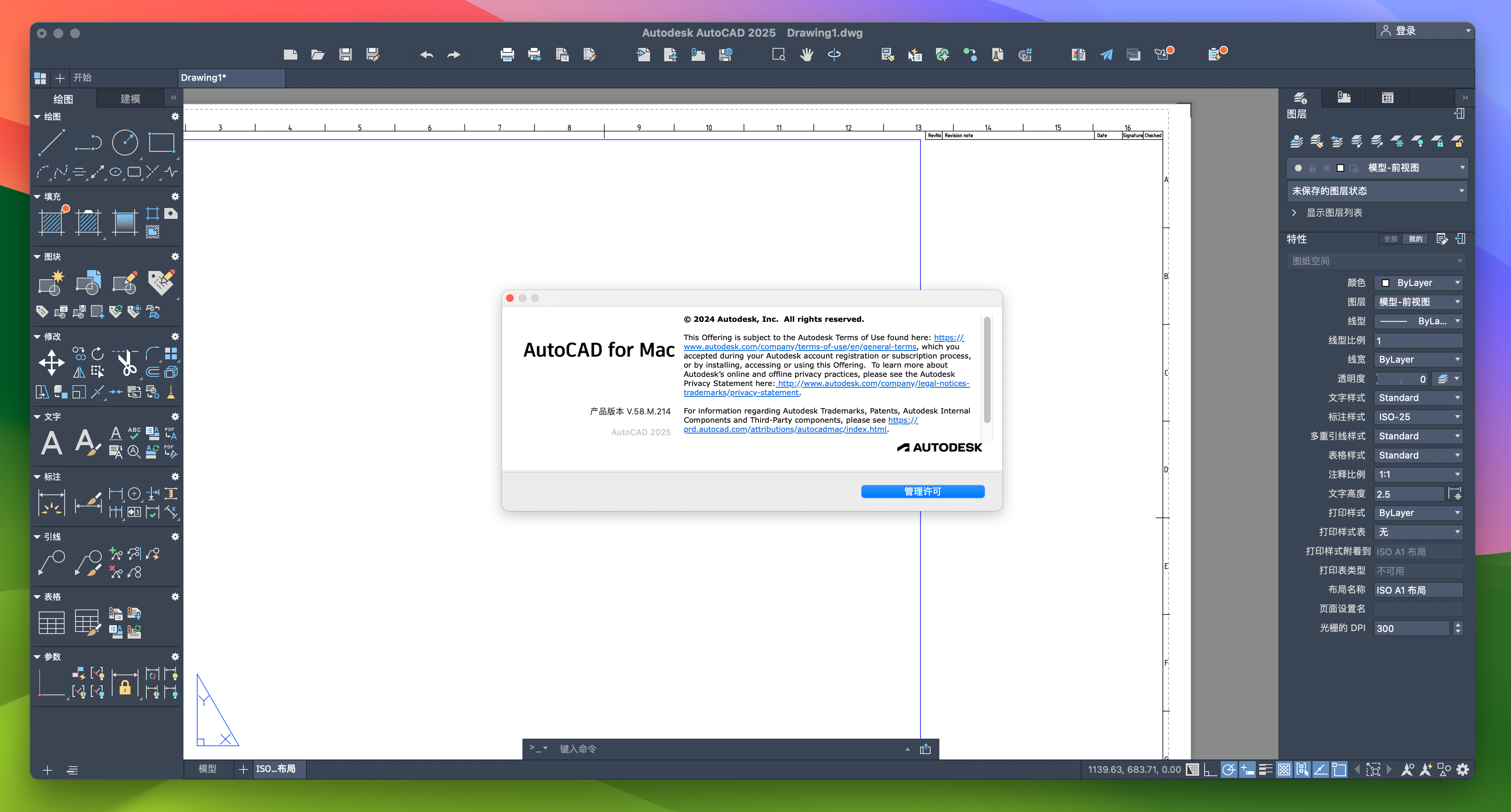Click 管理许可 button in dialog
This screenshot has width=1511, height=812.
coord(922,491)
